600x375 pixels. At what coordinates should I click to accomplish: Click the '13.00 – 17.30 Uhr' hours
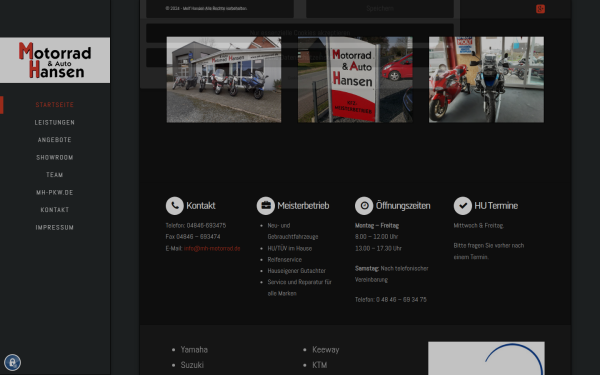pyautogui.click(x=378, y=248)
